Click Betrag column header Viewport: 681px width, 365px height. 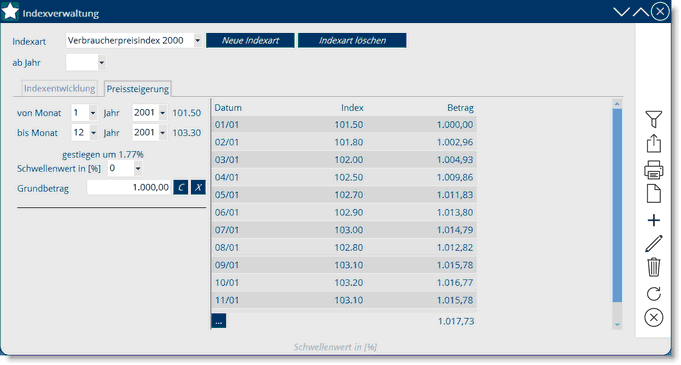click(460, 108)
